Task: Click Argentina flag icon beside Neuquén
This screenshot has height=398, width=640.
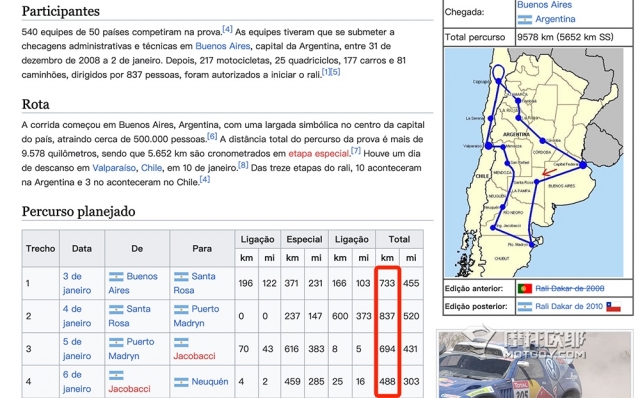Action: point(181,382)
